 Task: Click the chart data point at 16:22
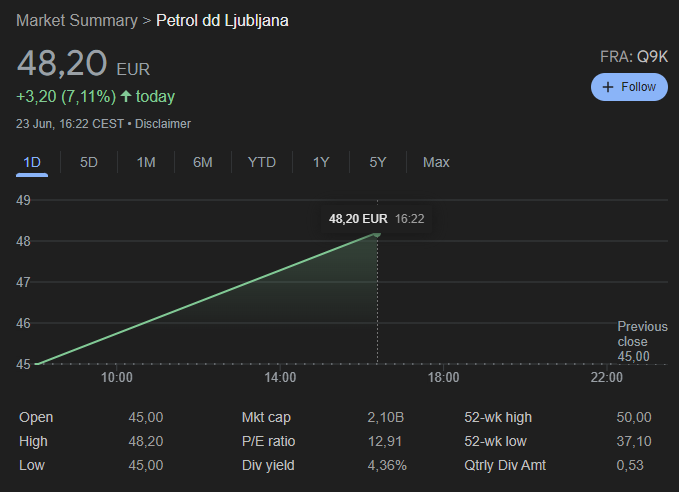[x=377, y=234]
